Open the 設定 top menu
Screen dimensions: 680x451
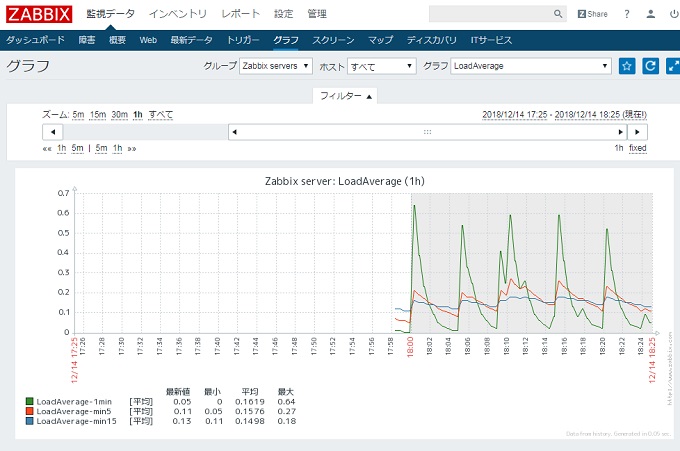282,14
